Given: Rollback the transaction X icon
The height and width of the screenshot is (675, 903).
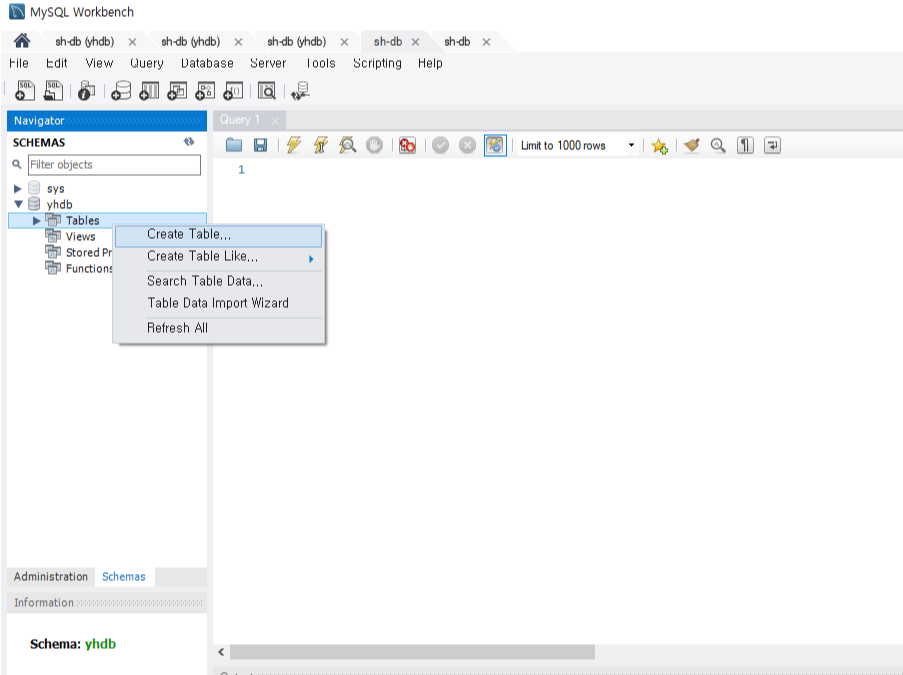Looking at the screenshot, I should click(468, 145).
